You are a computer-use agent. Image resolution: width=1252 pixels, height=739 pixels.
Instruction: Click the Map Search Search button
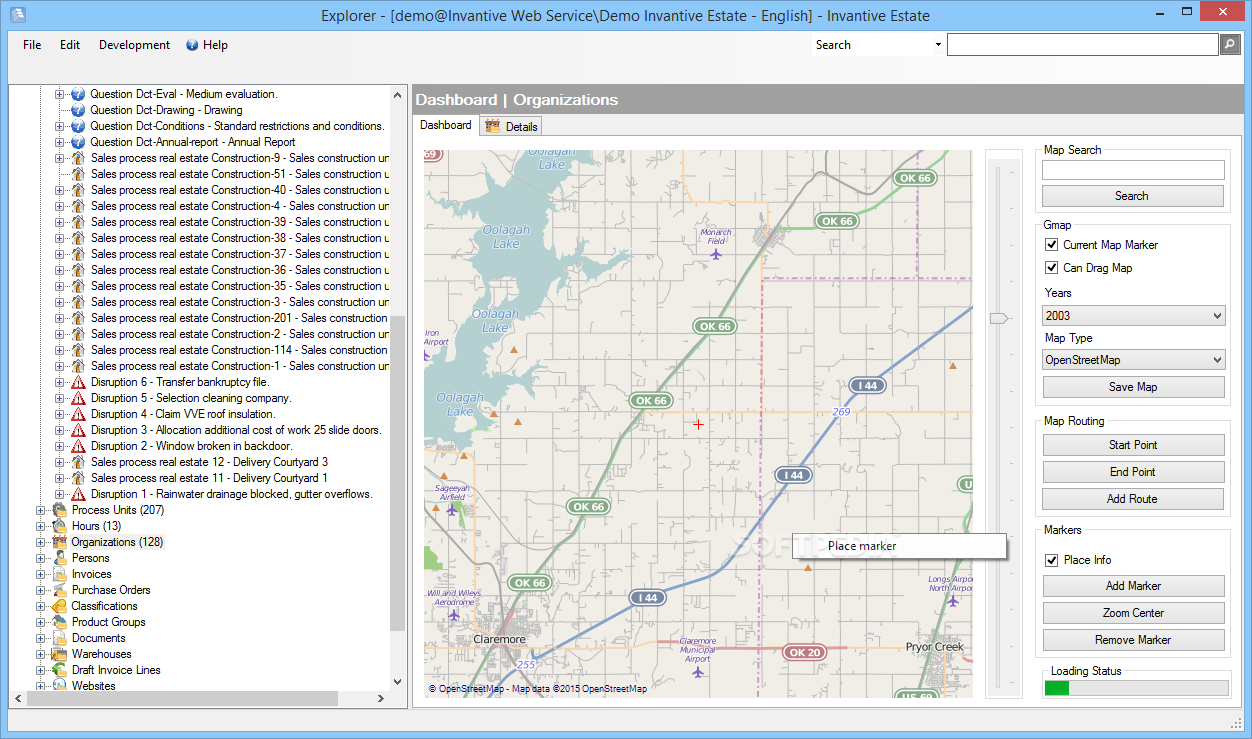(x=1133, y=196)
